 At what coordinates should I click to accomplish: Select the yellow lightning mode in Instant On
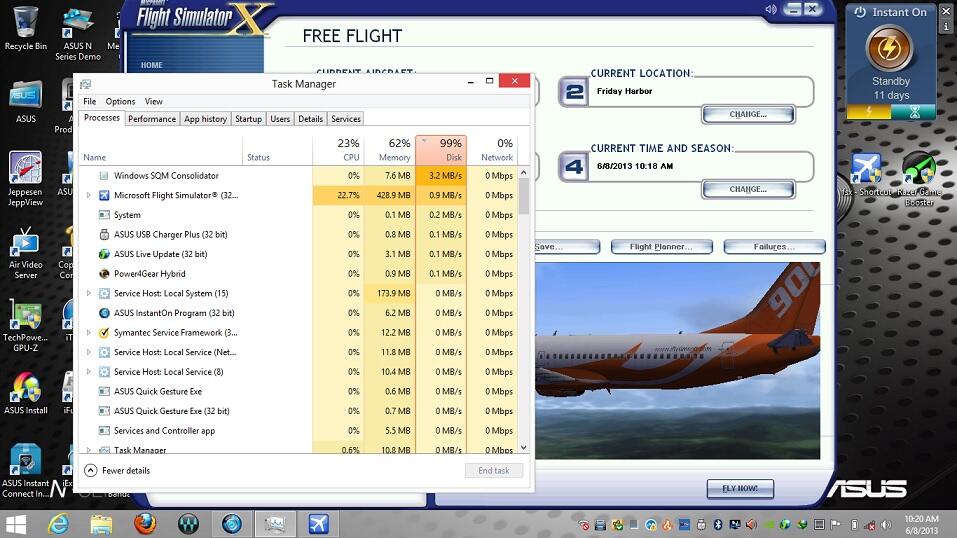pos(868,112)
